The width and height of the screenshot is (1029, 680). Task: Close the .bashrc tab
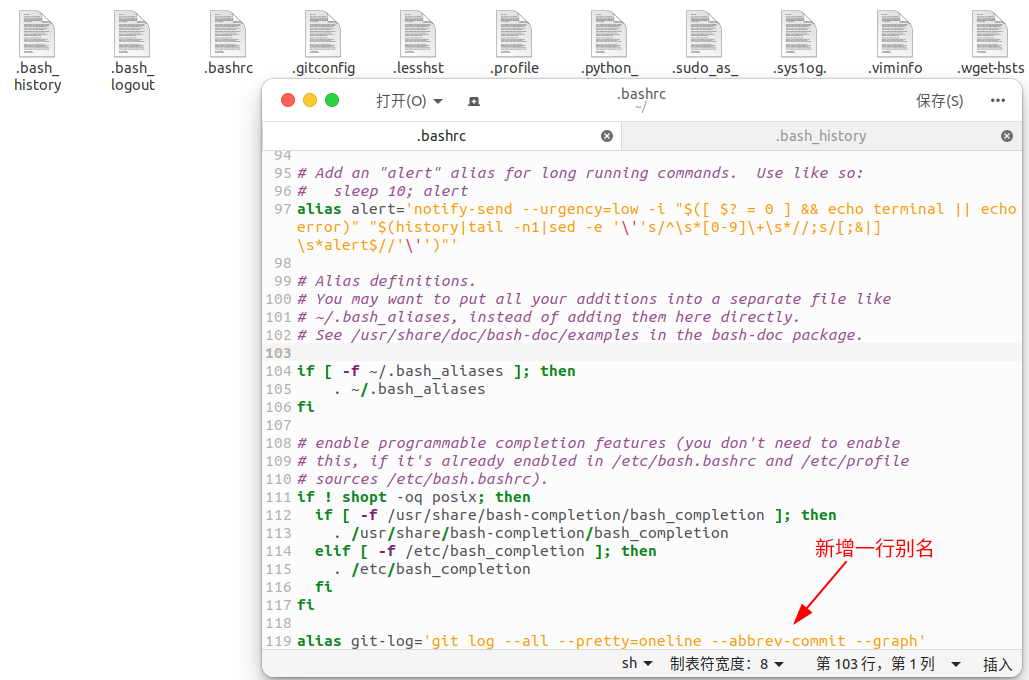[607, 136]
